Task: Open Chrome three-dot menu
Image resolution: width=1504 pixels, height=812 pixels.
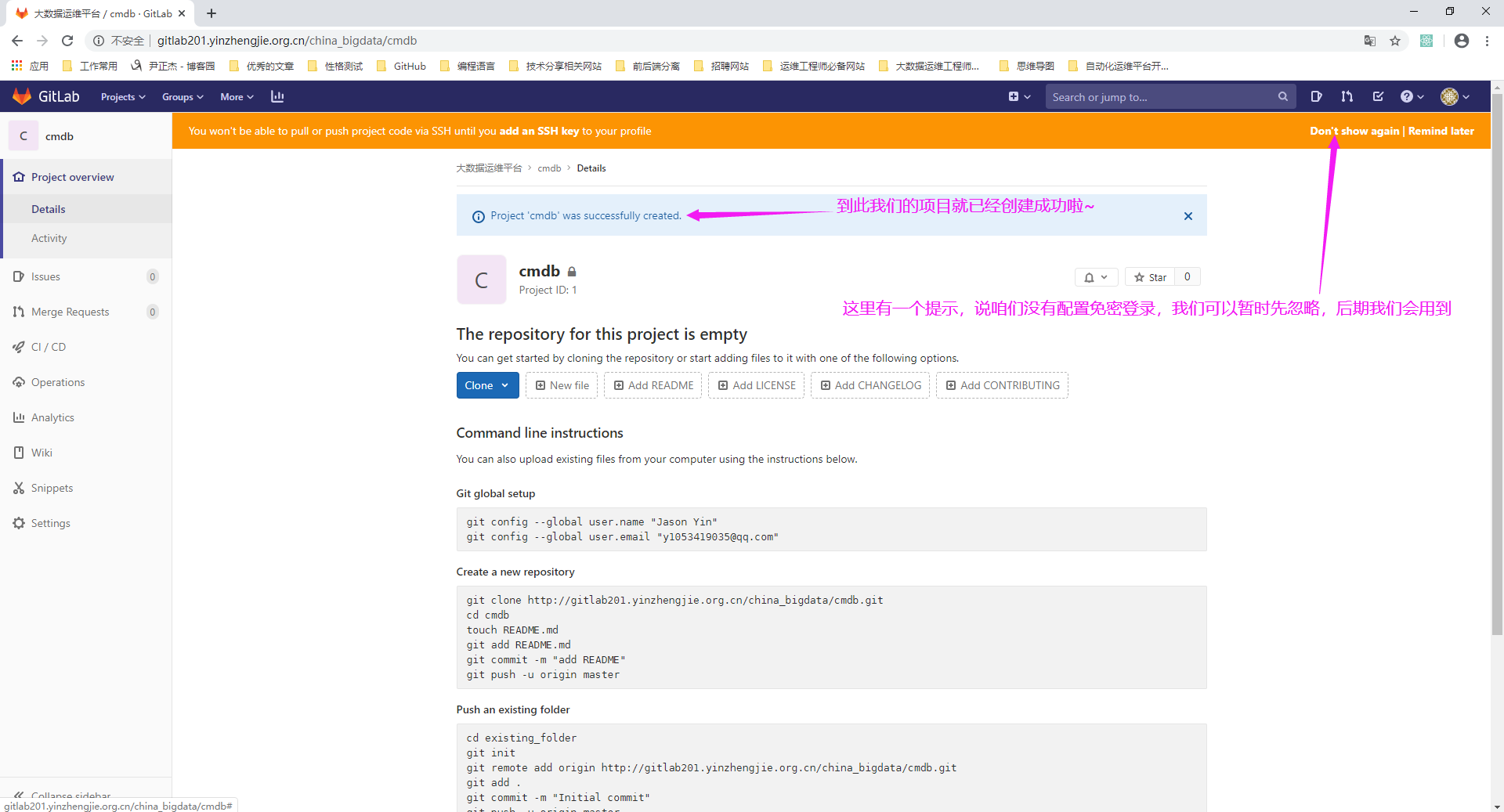Action: [1487, 41]
